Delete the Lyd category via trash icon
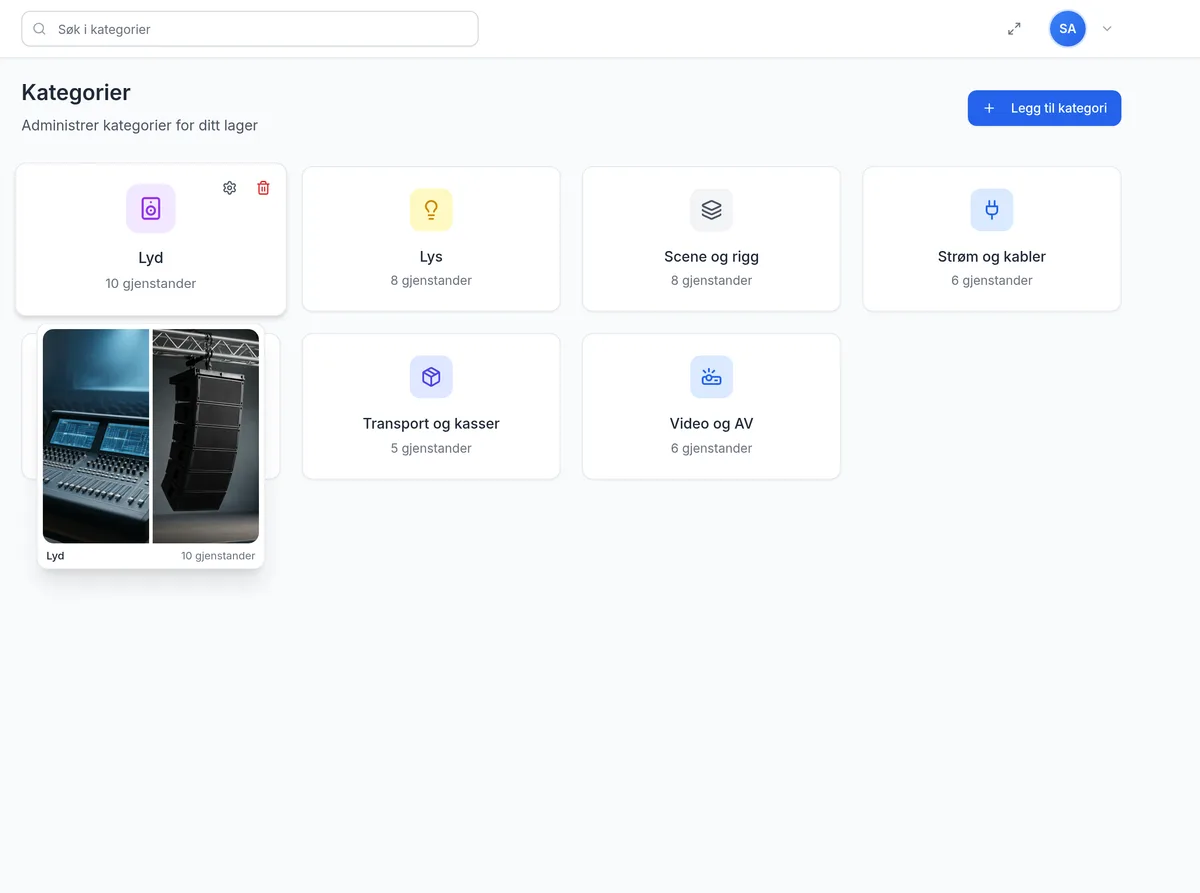The width and height of the screenshot is (1200, 893). [x=263, y=188]
